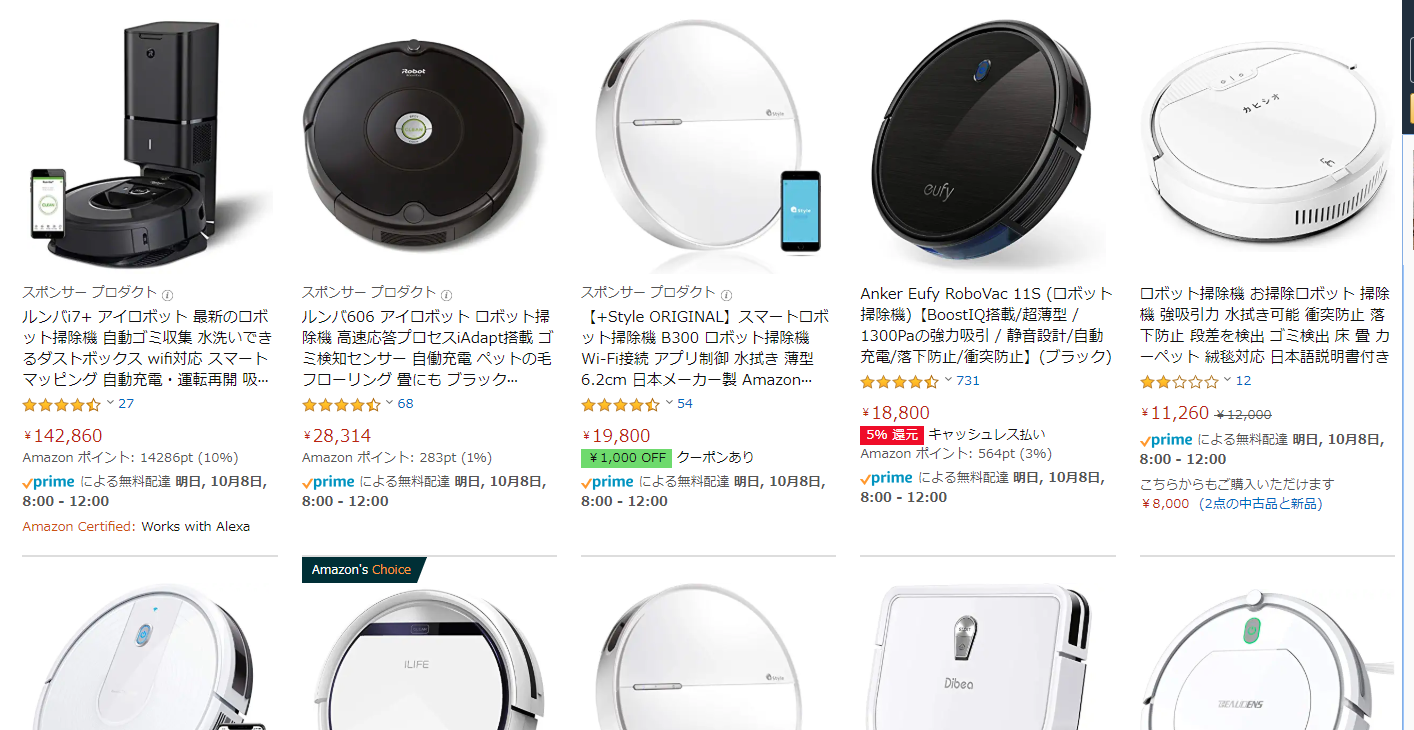Click sponsored info icon under Roomba 606

[x=446, y=295]
